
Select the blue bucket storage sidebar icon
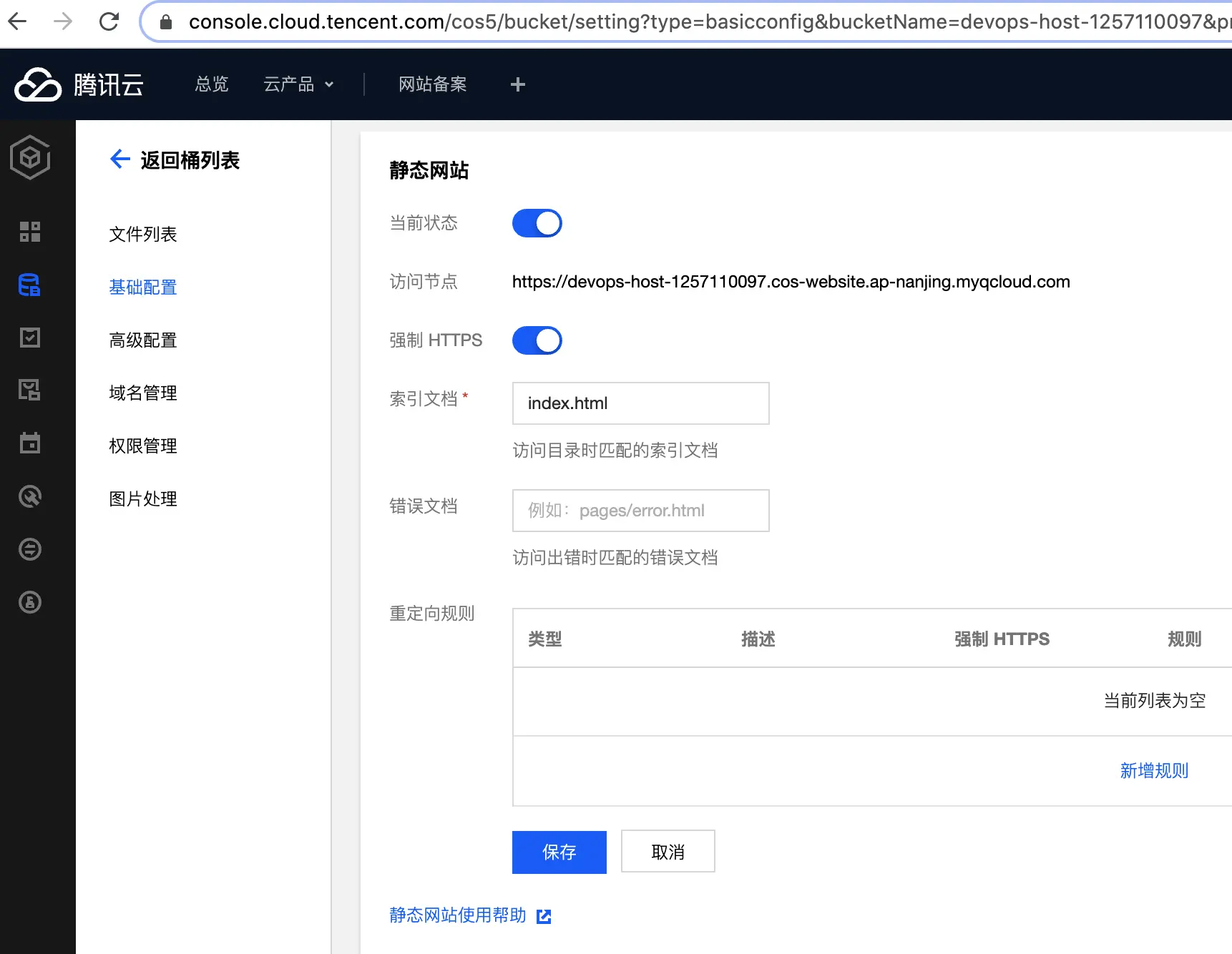[29, 285]
